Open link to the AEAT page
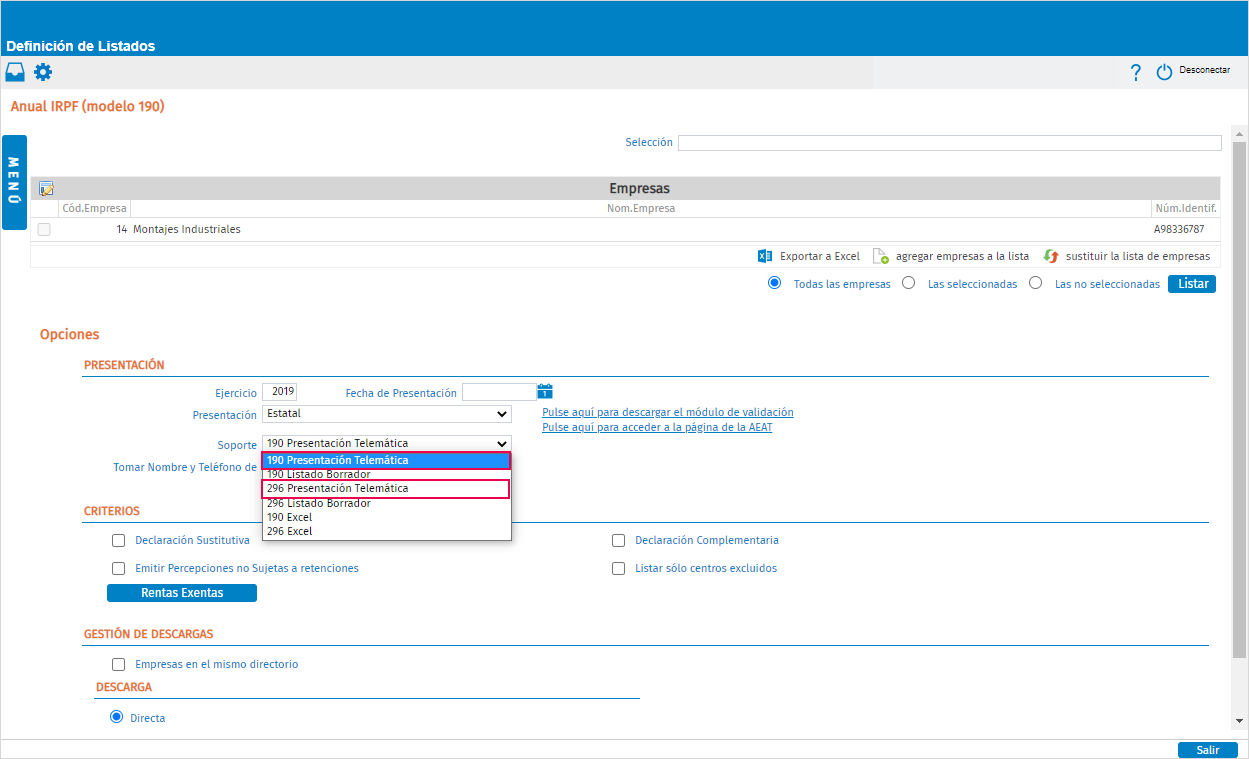Image resolution: width=1249 pixels, height=759 pixels. point(657,427)
